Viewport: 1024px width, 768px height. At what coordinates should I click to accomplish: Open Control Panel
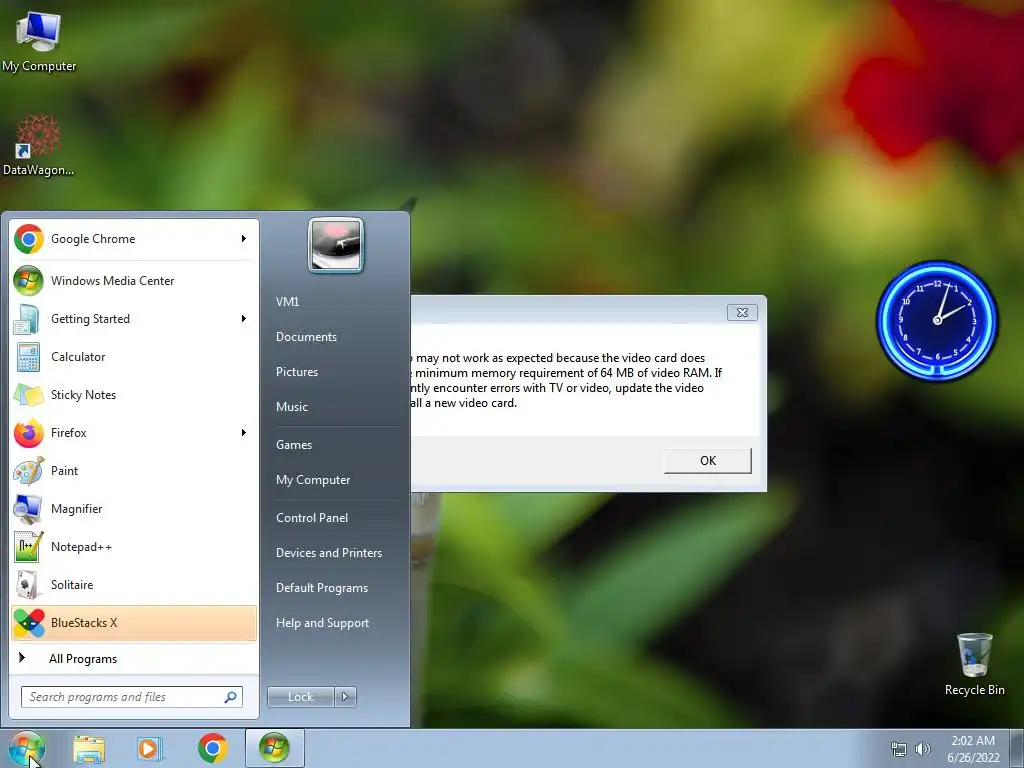(336, 518)
